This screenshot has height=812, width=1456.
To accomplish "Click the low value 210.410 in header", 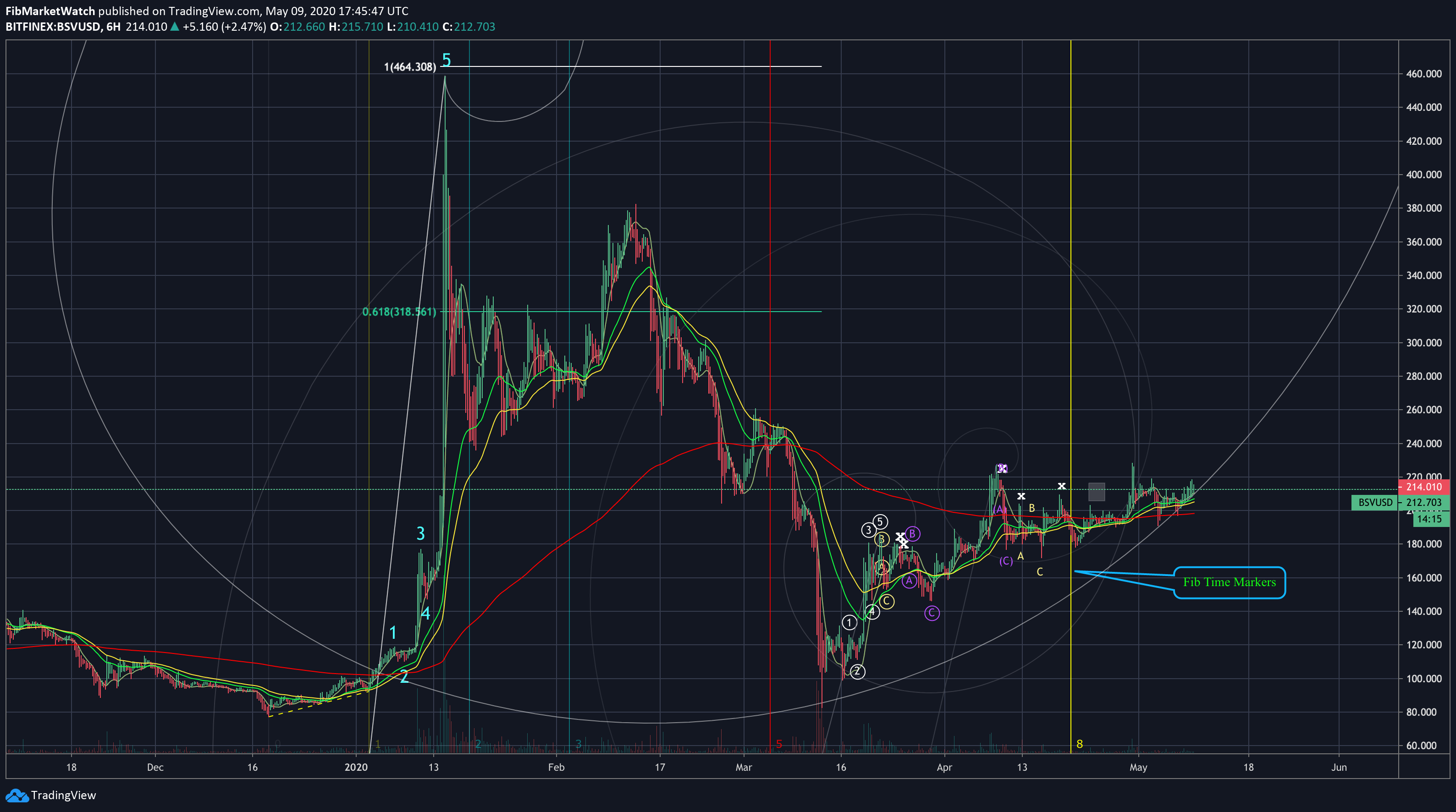I will coord(417,27).
